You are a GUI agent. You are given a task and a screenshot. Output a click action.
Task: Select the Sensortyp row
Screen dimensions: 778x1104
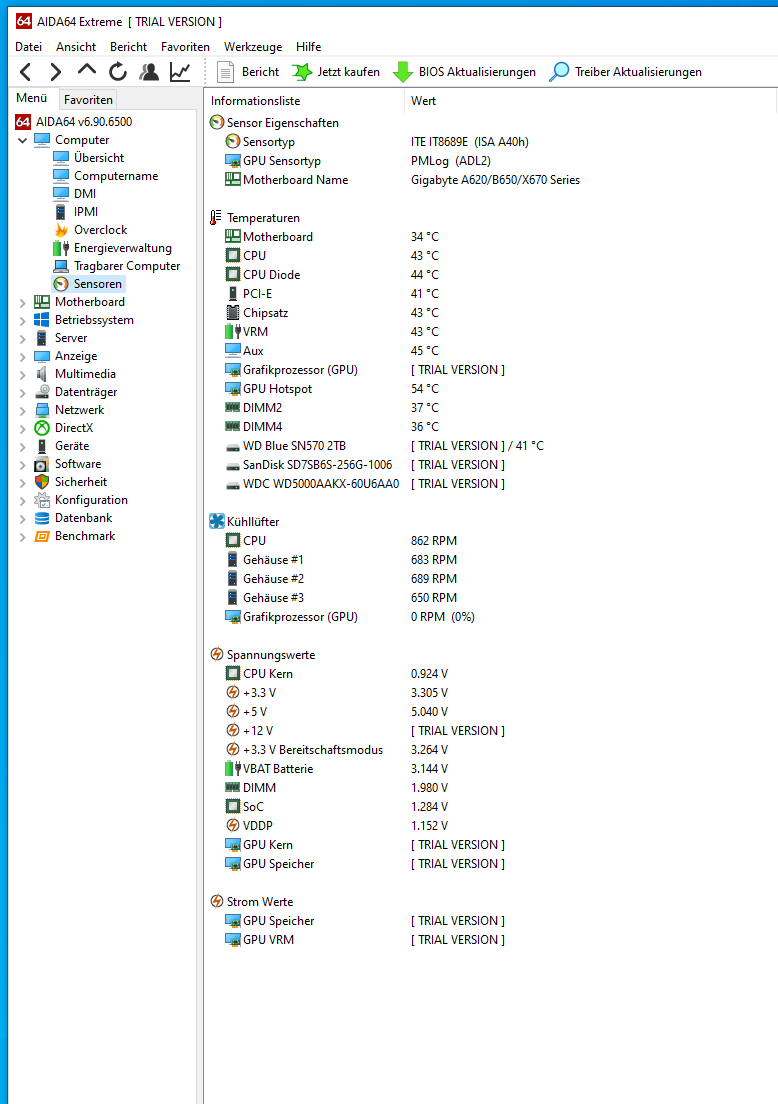tap(491, 142)
